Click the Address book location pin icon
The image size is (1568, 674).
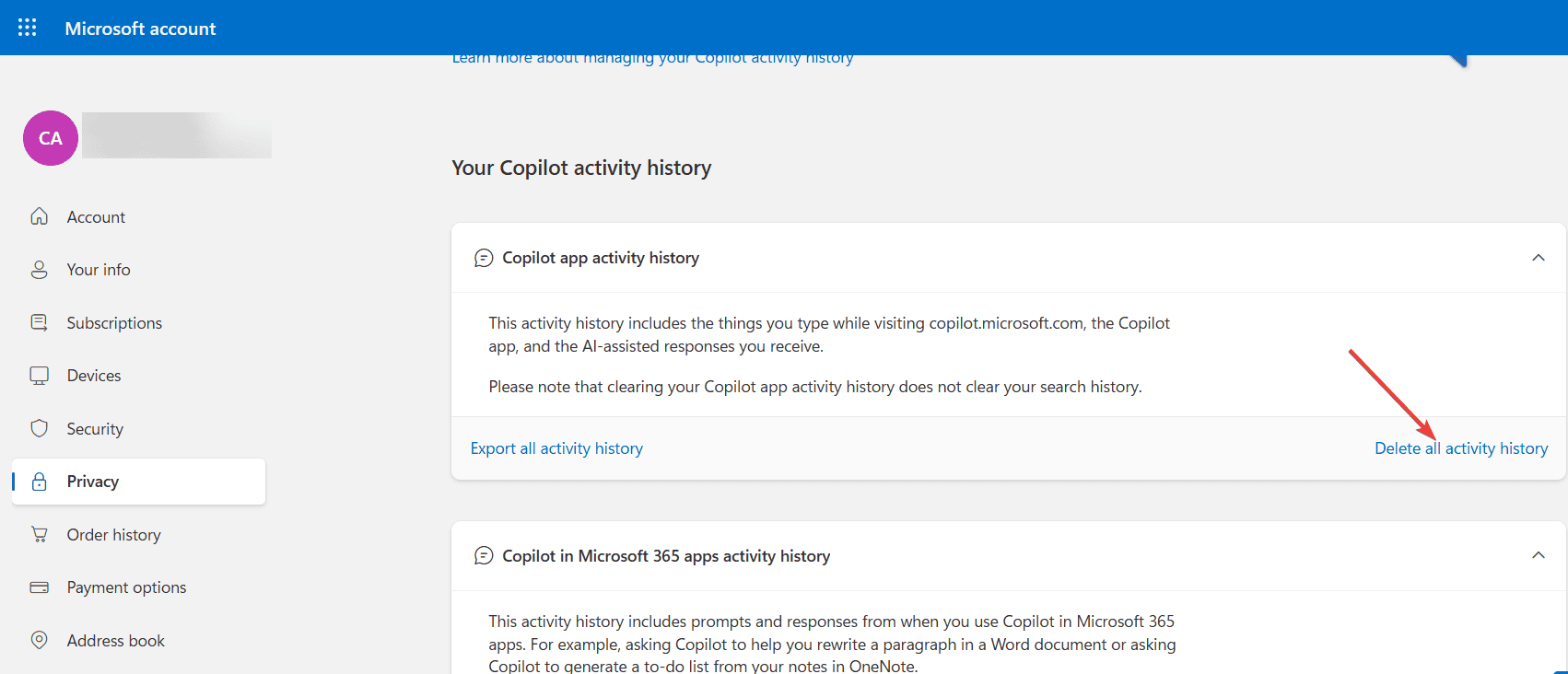pos(39,640)
